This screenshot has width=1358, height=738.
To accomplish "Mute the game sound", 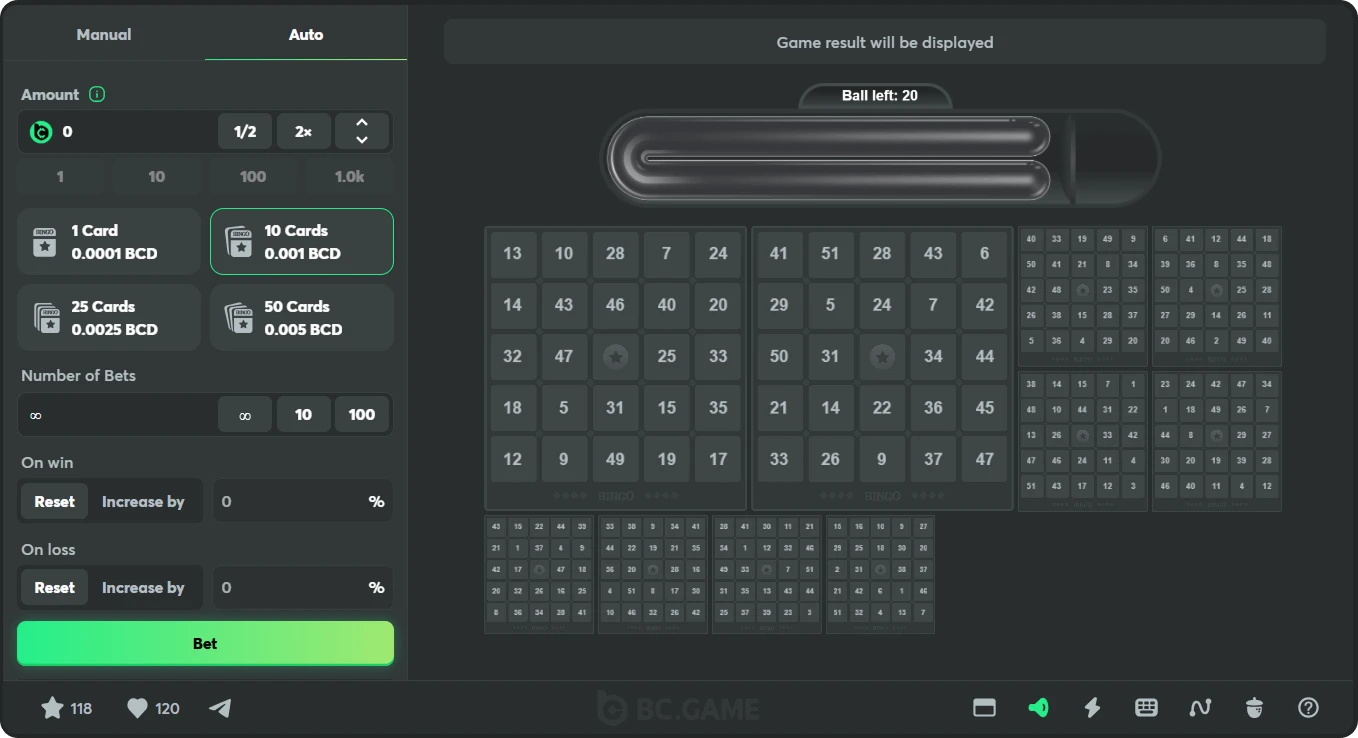I will 1038,707.
